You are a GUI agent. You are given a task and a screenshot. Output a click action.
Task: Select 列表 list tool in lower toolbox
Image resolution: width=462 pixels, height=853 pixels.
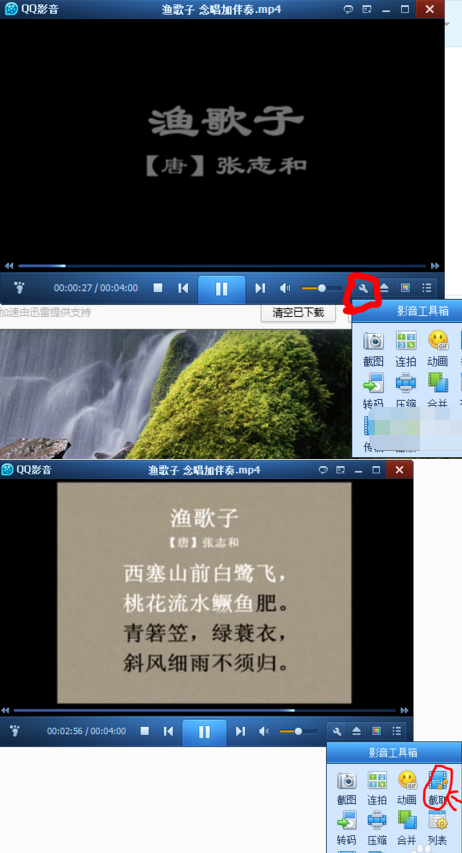pyautogui.click(x=437, y=827)
